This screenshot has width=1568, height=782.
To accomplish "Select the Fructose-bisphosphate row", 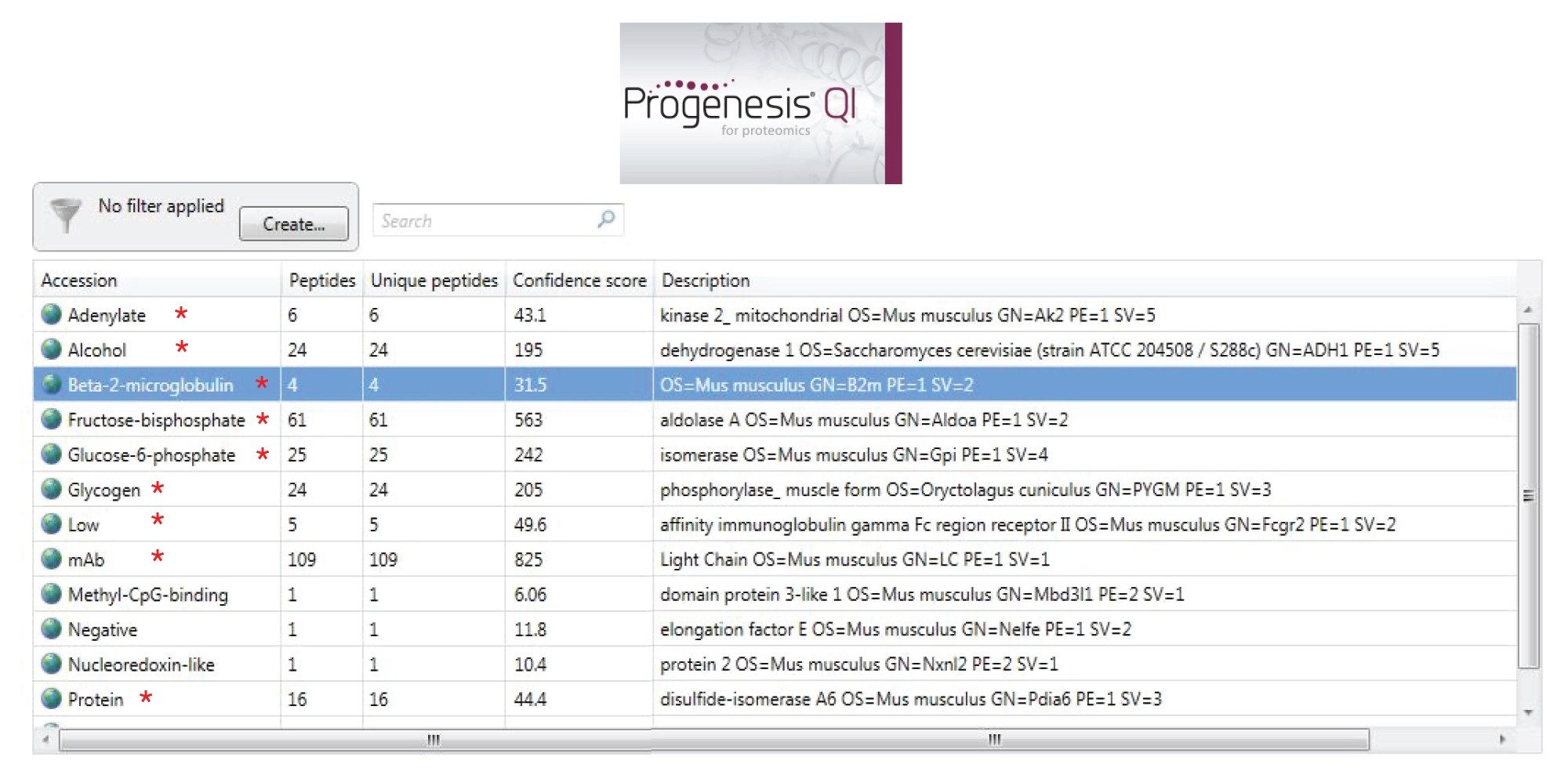I will [775, 419].
